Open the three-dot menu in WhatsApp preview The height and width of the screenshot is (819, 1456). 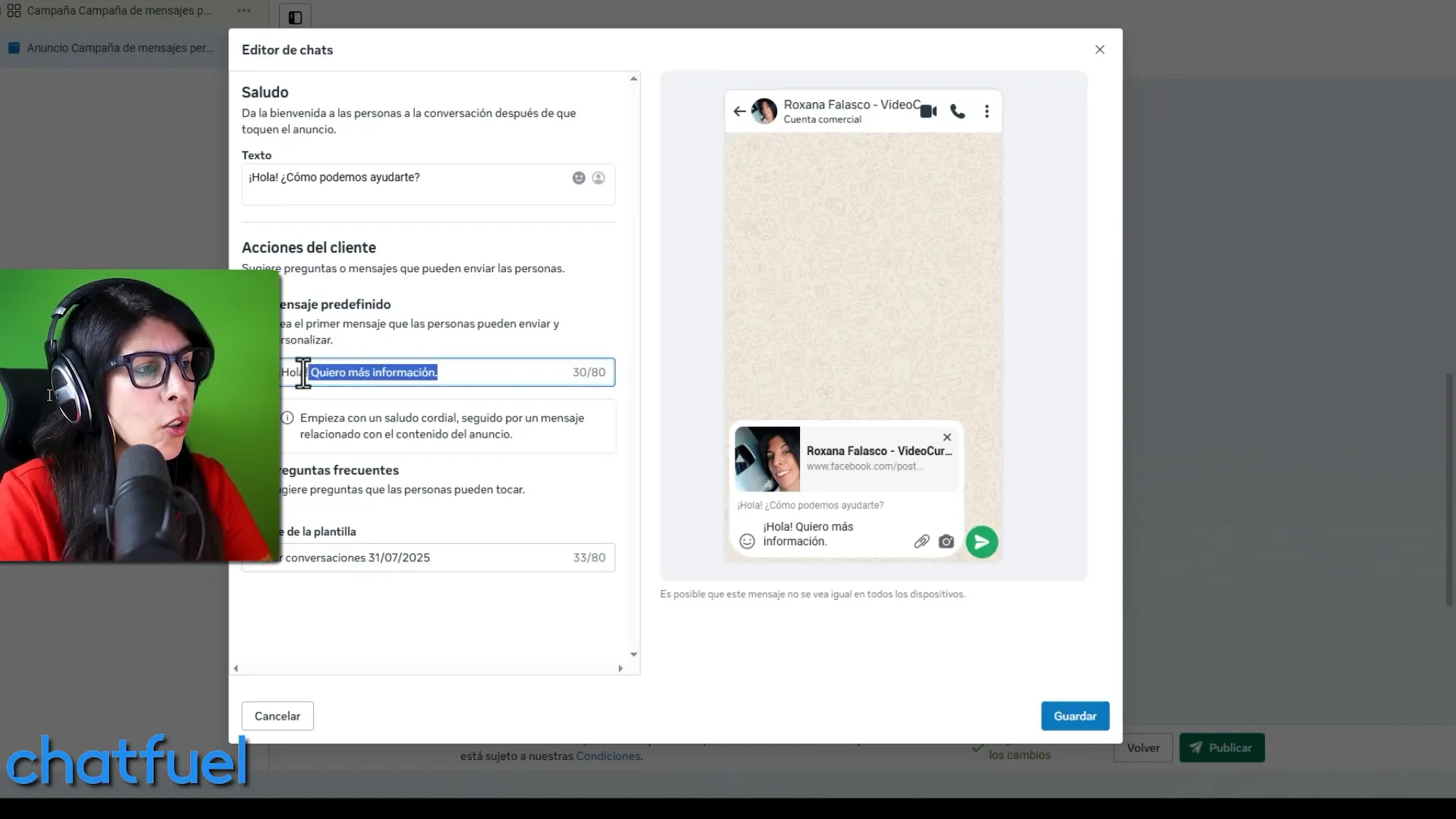click(x=987, y=111)
